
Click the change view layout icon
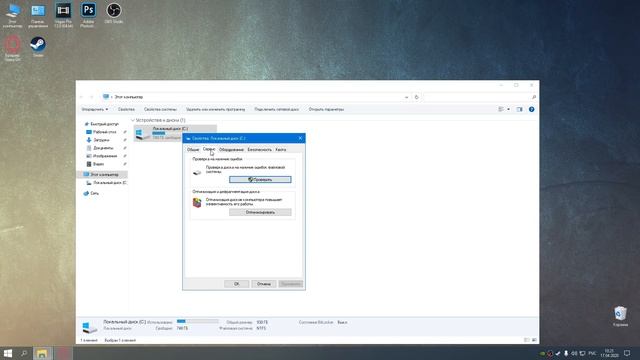501,109
